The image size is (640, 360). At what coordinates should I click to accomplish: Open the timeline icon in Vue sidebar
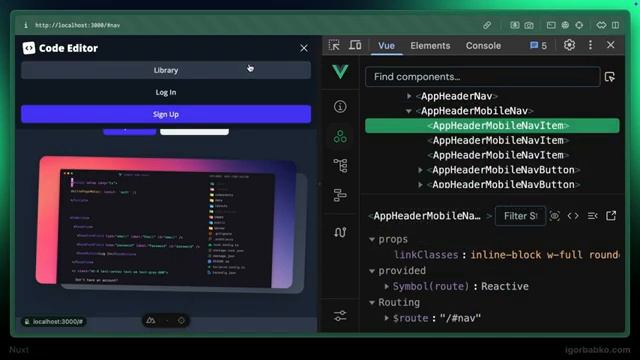(x=340, y=195)
